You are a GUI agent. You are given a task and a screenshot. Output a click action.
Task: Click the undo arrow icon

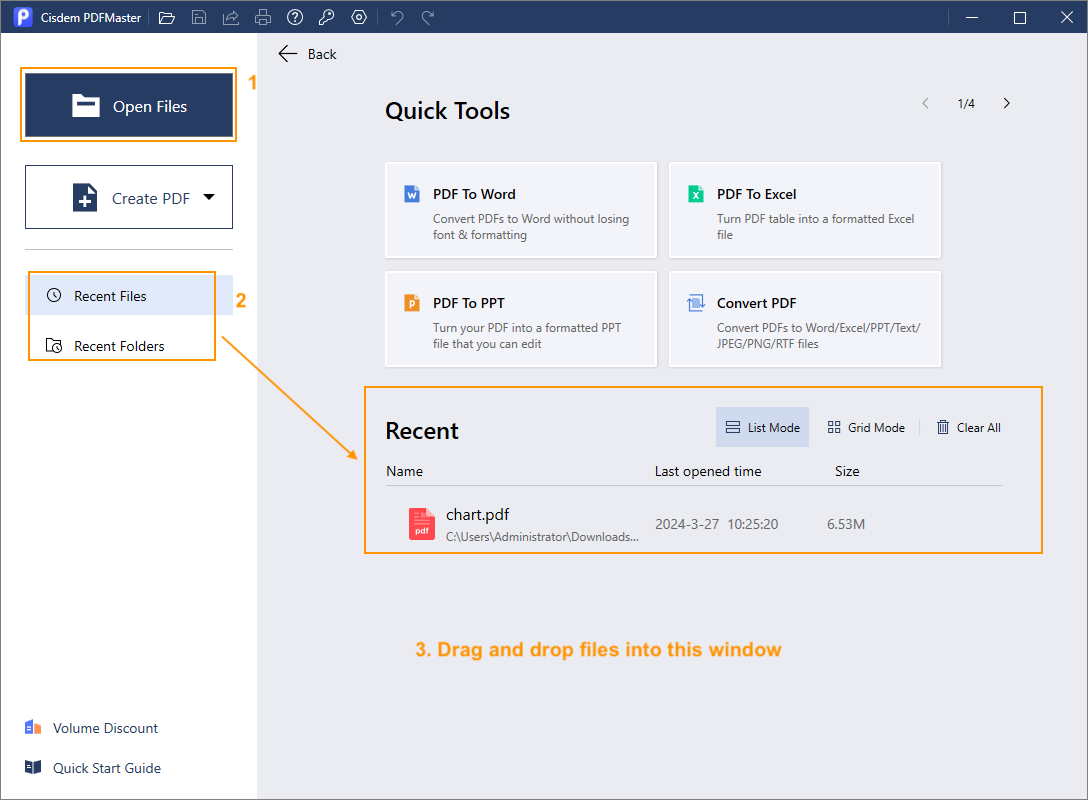pos(397,17)
